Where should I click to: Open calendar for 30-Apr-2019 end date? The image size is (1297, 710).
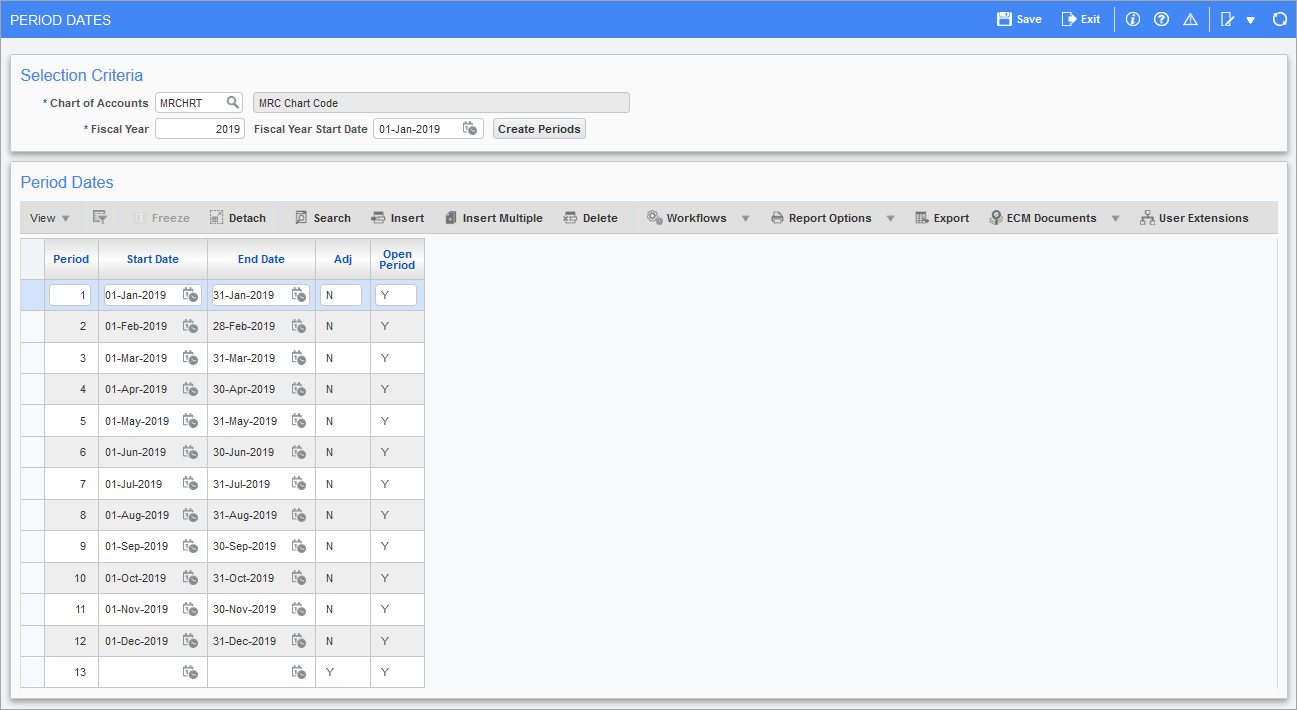(298, 389)
